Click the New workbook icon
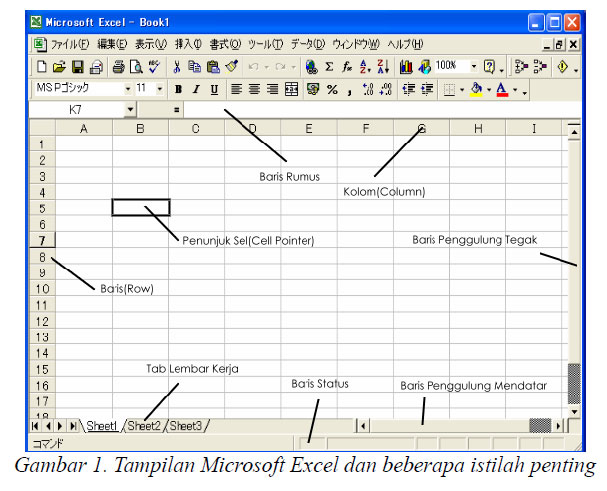 point(41,67)
